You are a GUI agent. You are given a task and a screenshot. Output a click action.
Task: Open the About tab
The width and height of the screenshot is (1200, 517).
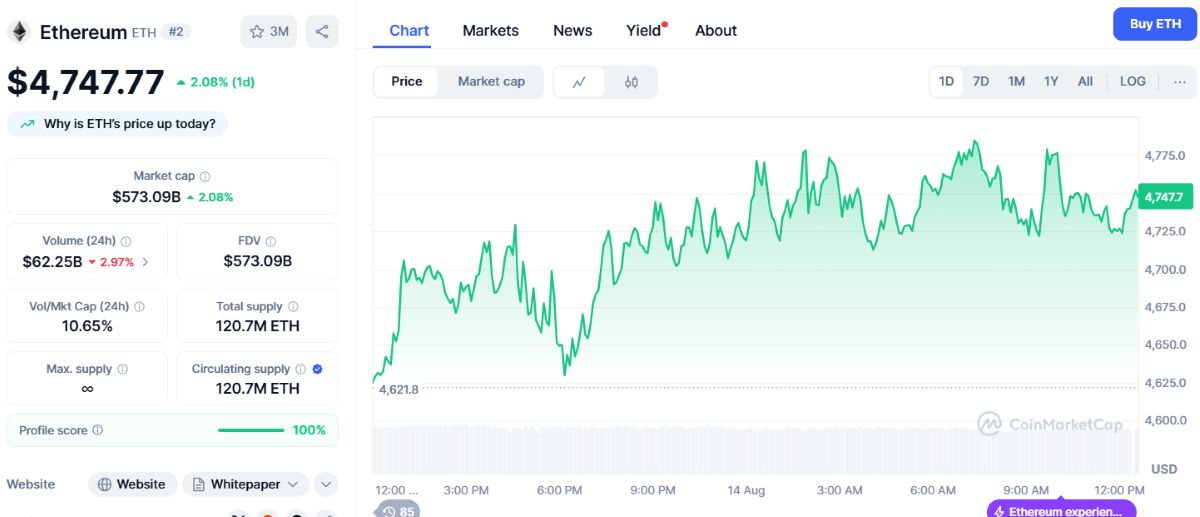(x=716, y=31)
